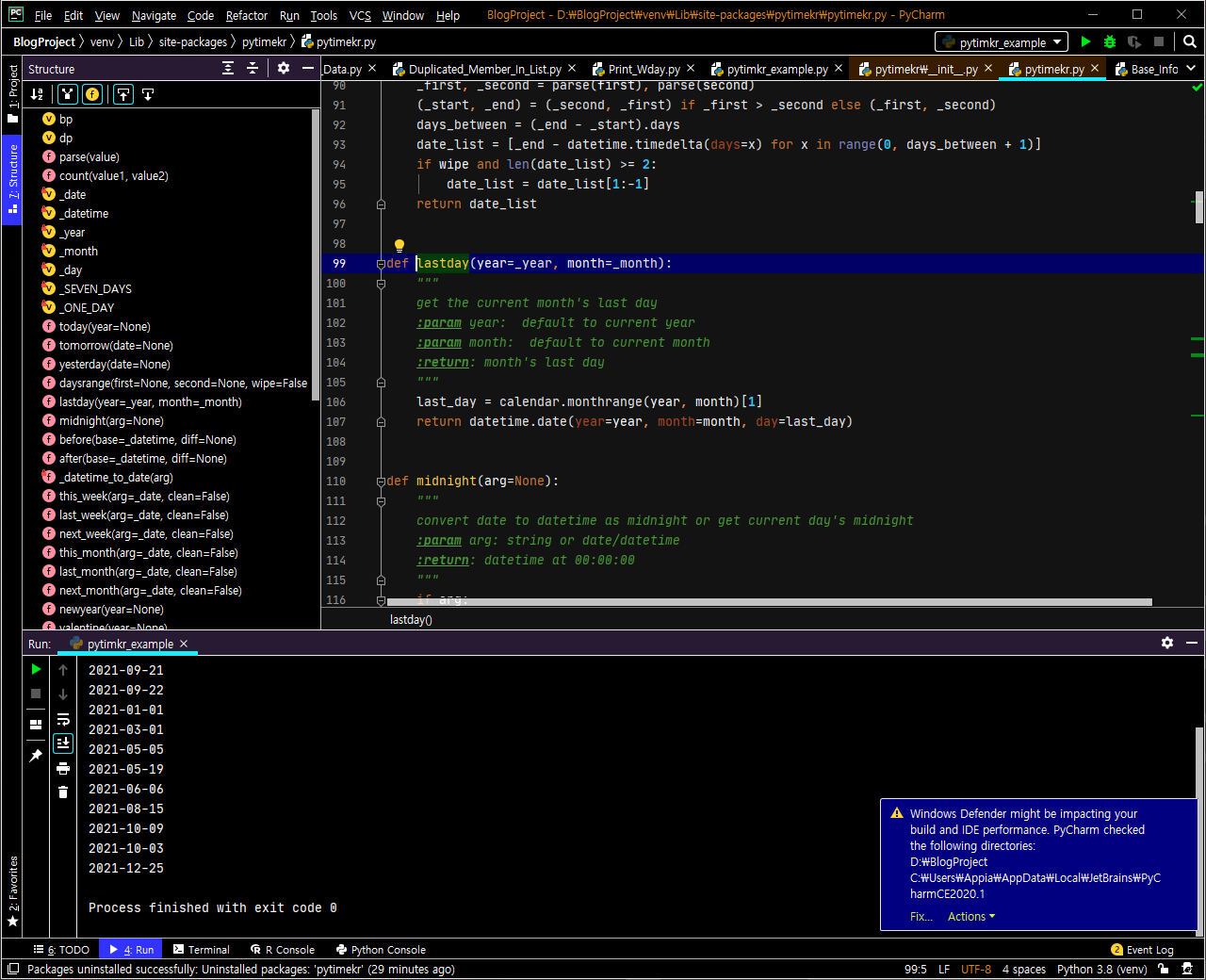Select lastday(year=_year, month=_month) in Structure
The width and height of the screenshot is (1206, 980).
point(150,401)
